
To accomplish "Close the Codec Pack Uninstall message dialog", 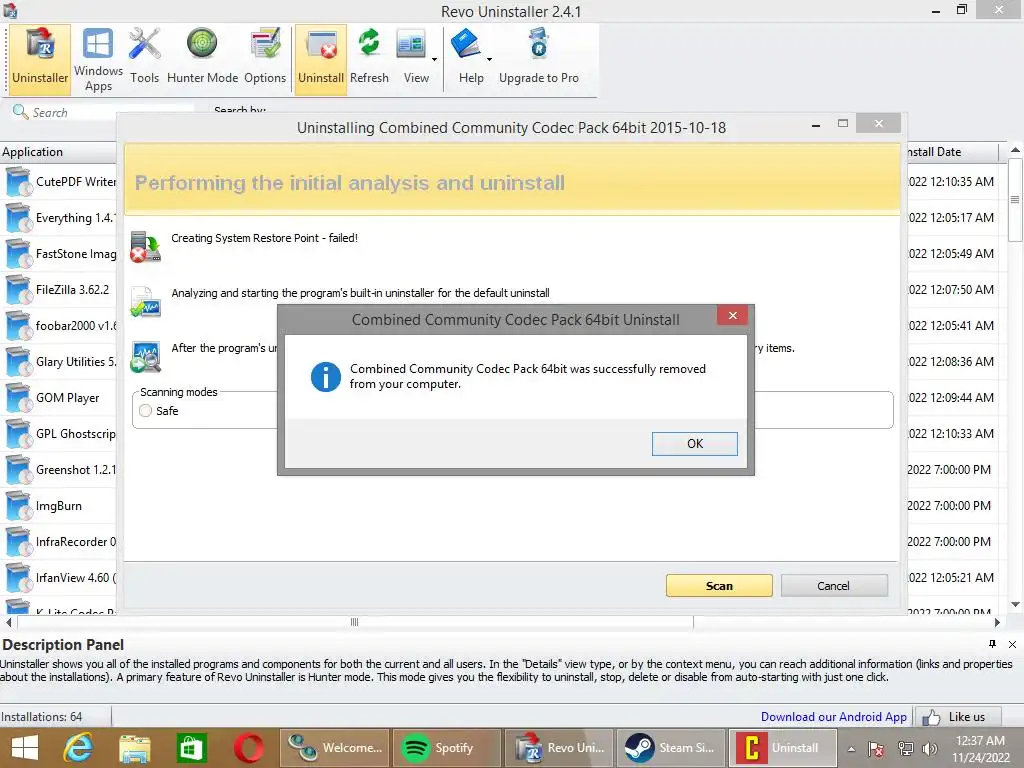I will (x=733, y=315).
